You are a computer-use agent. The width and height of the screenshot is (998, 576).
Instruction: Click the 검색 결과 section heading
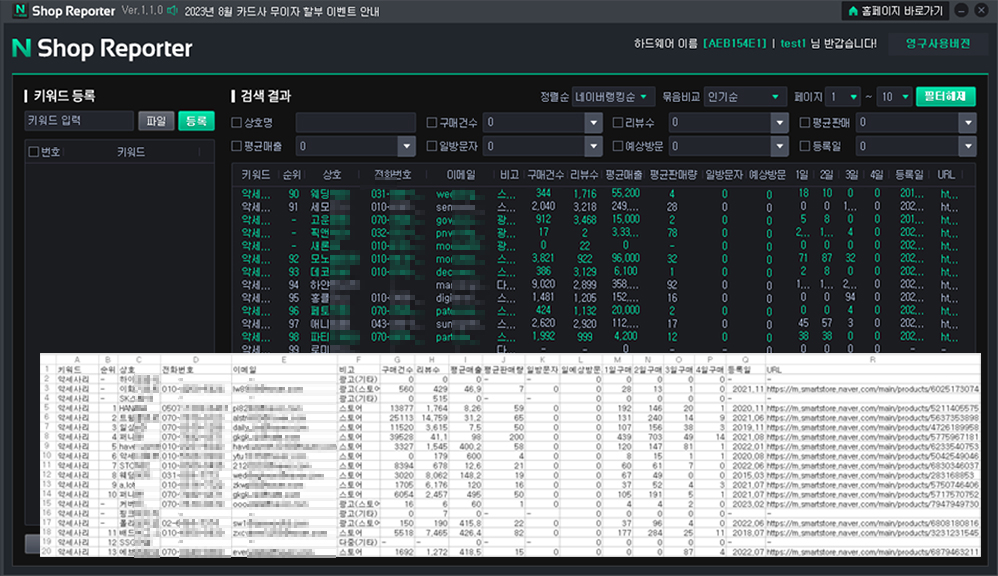tap(265, 96)
